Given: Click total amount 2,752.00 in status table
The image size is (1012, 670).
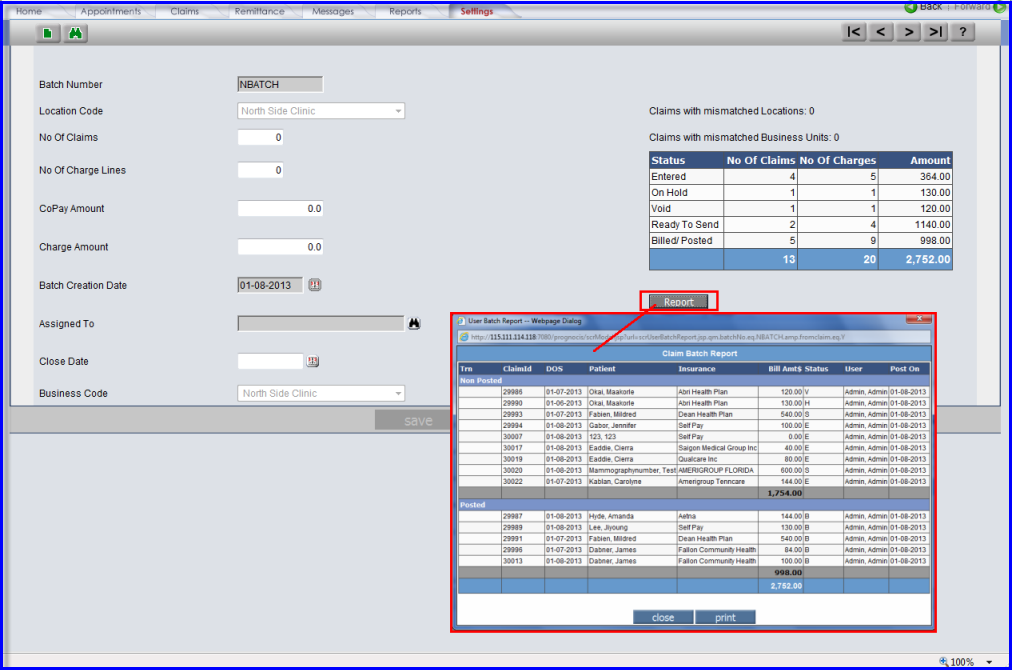Looking at the screenshot, I should (927, 259).
